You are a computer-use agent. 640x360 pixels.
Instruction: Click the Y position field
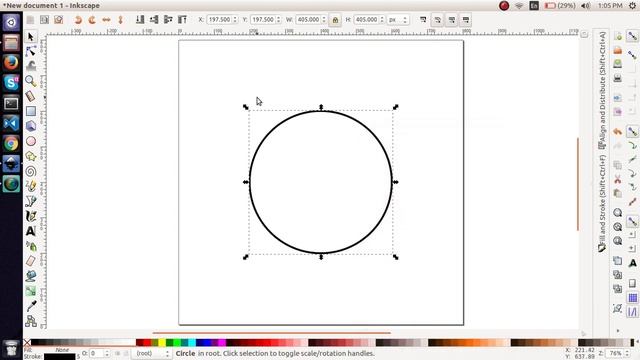(x=263, y=20)
